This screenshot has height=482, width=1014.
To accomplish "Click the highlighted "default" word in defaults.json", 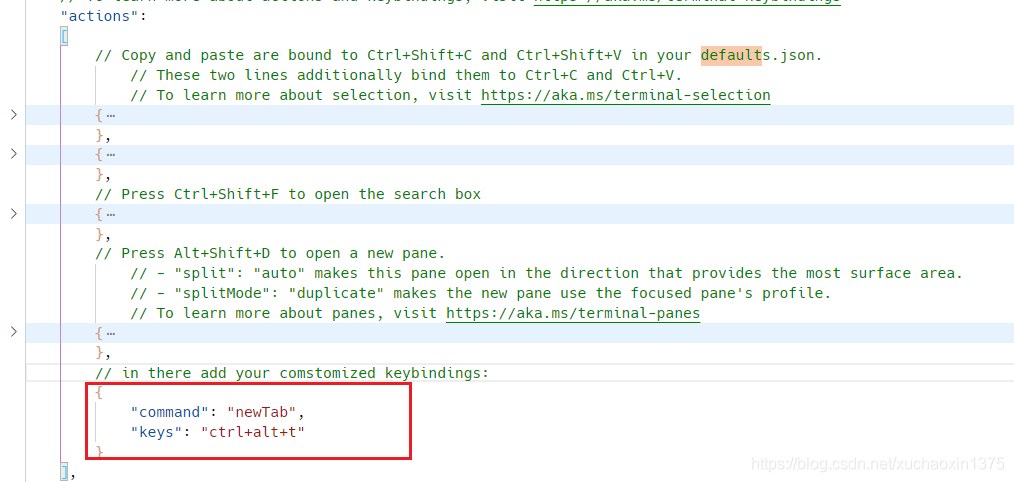I will pyautogui.click(x=731, y=55).
